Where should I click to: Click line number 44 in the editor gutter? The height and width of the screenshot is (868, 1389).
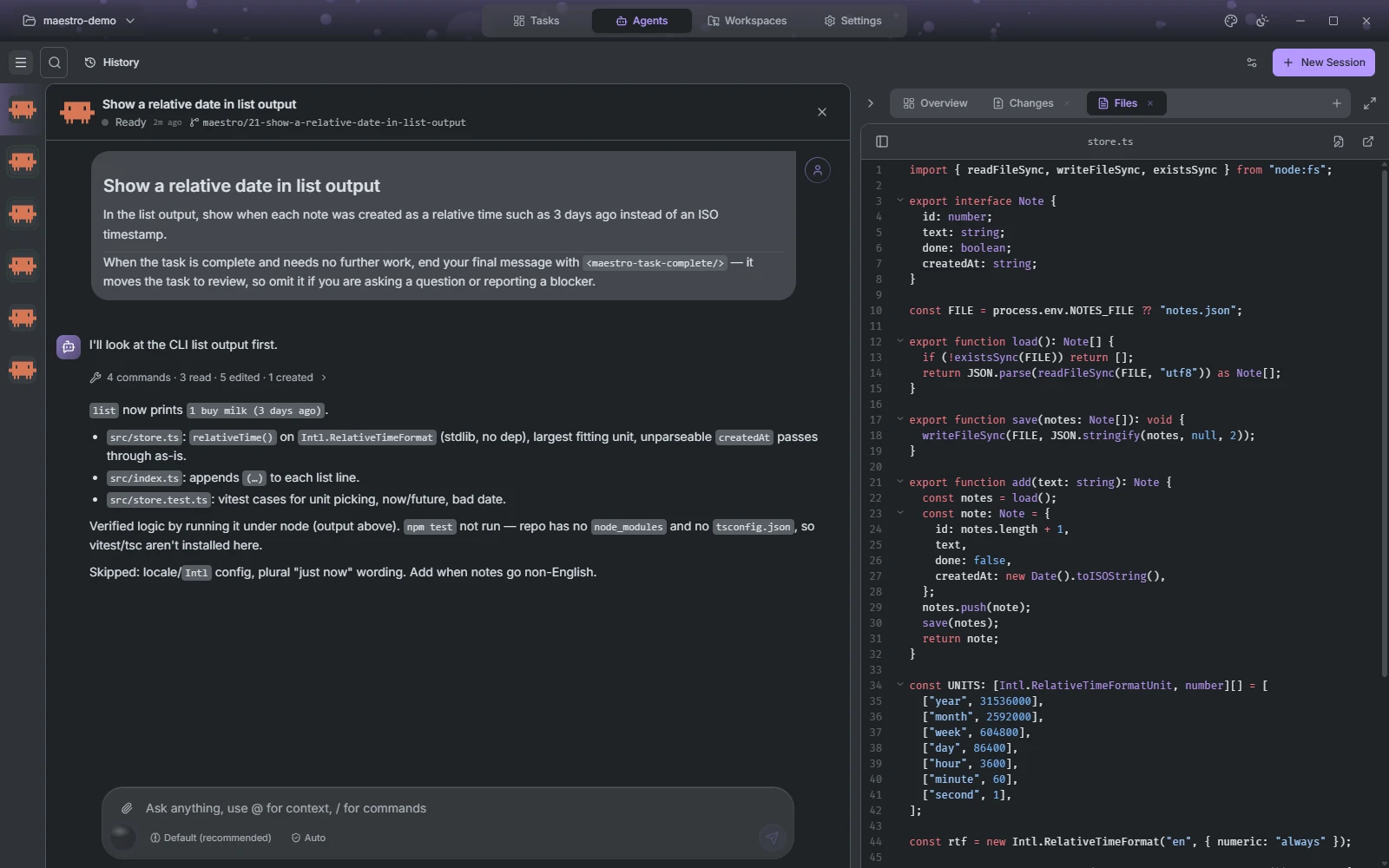876,841
